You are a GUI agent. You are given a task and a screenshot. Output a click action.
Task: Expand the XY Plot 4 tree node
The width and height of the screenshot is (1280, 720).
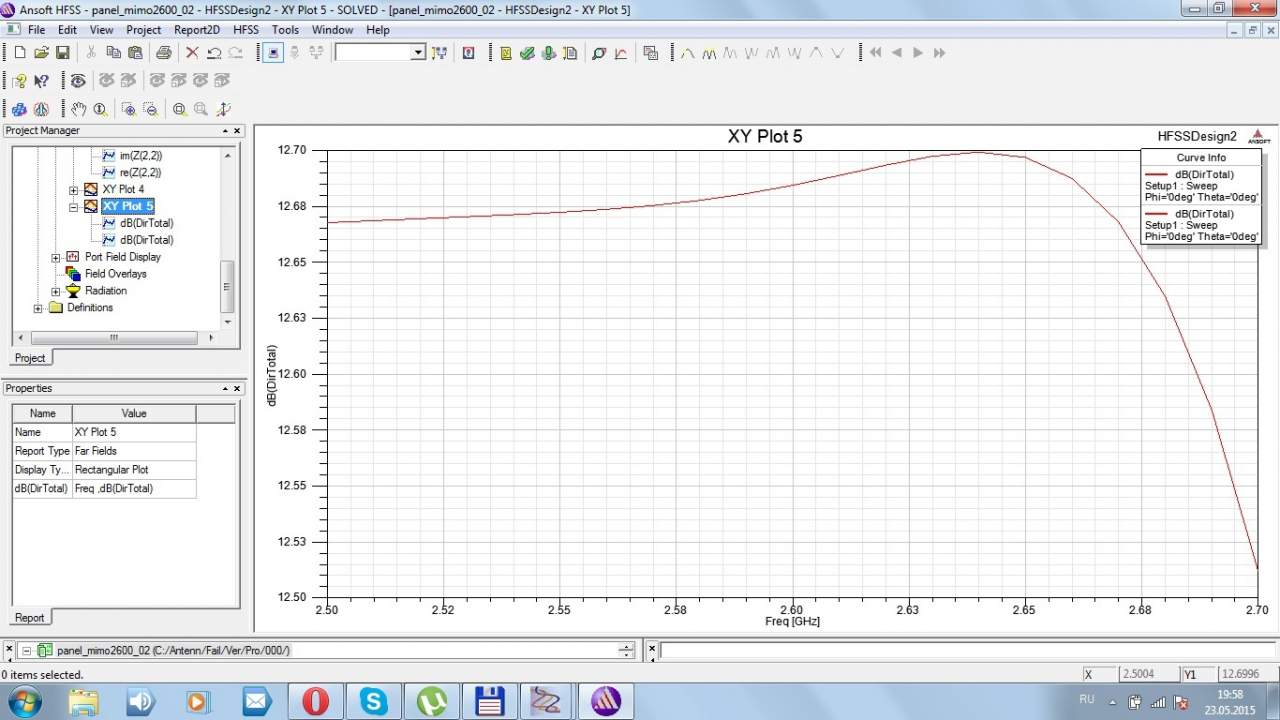[x=73, y=190]
